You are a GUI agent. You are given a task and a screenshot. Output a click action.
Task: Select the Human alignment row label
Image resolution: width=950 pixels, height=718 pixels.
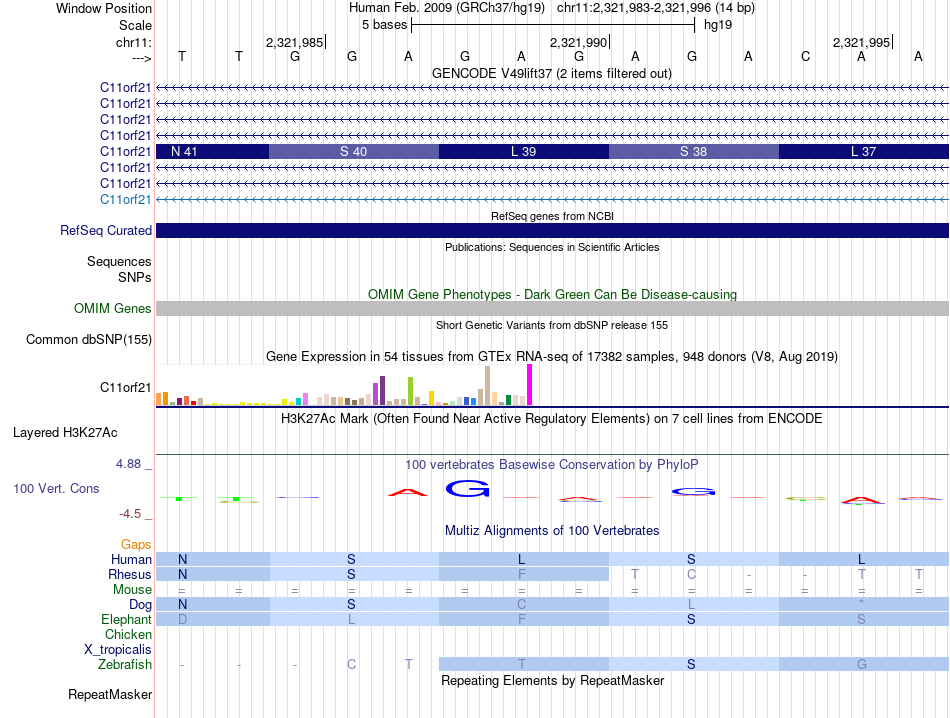click(x=131, y=559)
